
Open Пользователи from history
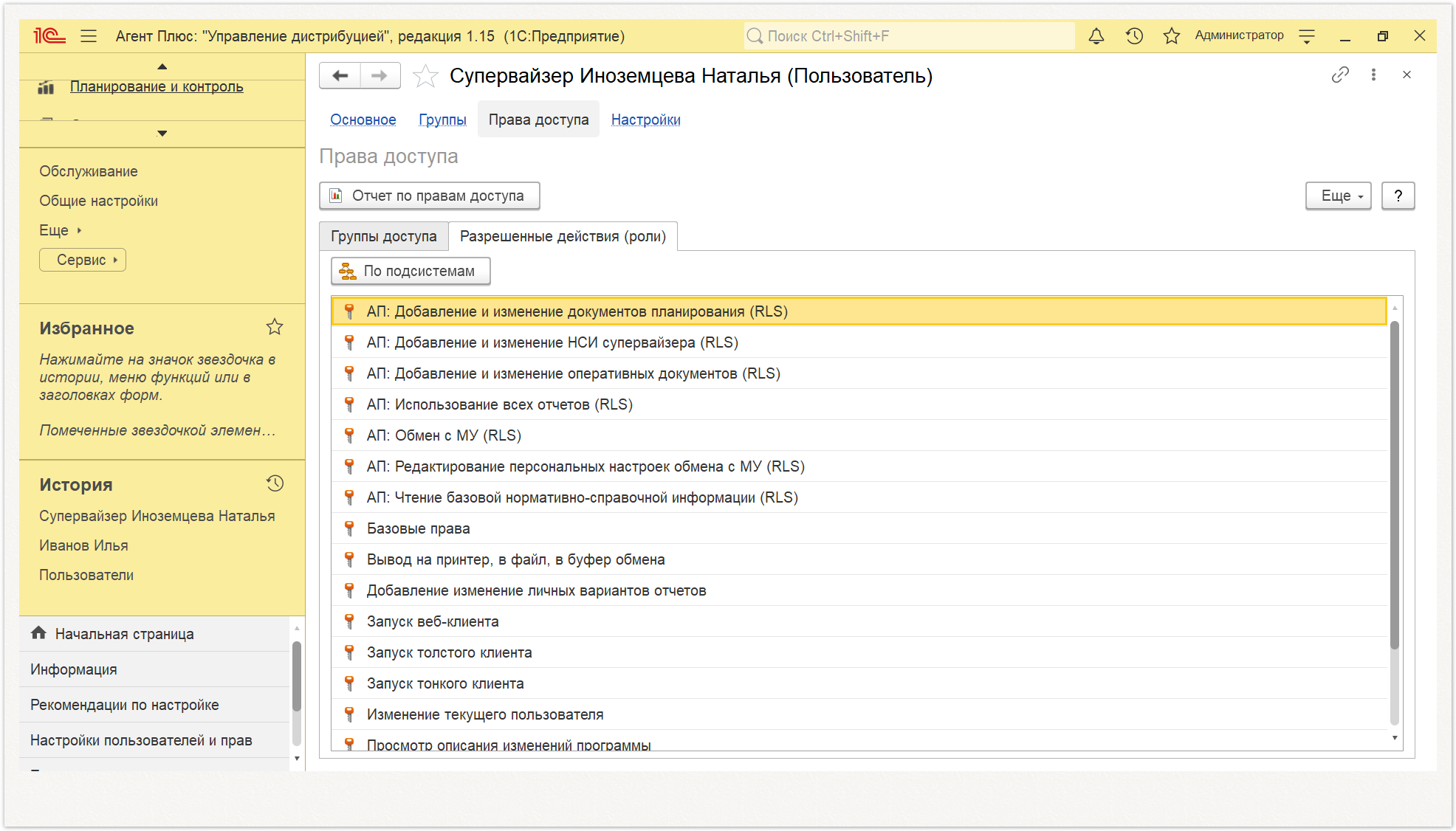click(86, 575)
